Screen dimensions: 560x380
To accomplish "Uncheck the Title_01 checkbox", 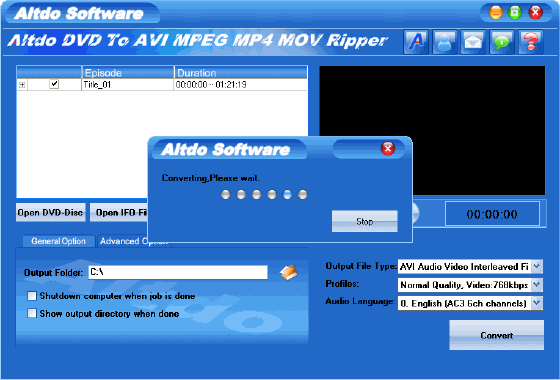I will (54, 84).
